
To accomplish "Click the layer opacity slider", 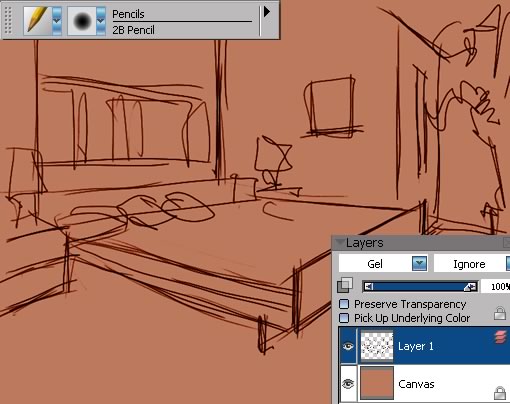I will coord(420,286).
